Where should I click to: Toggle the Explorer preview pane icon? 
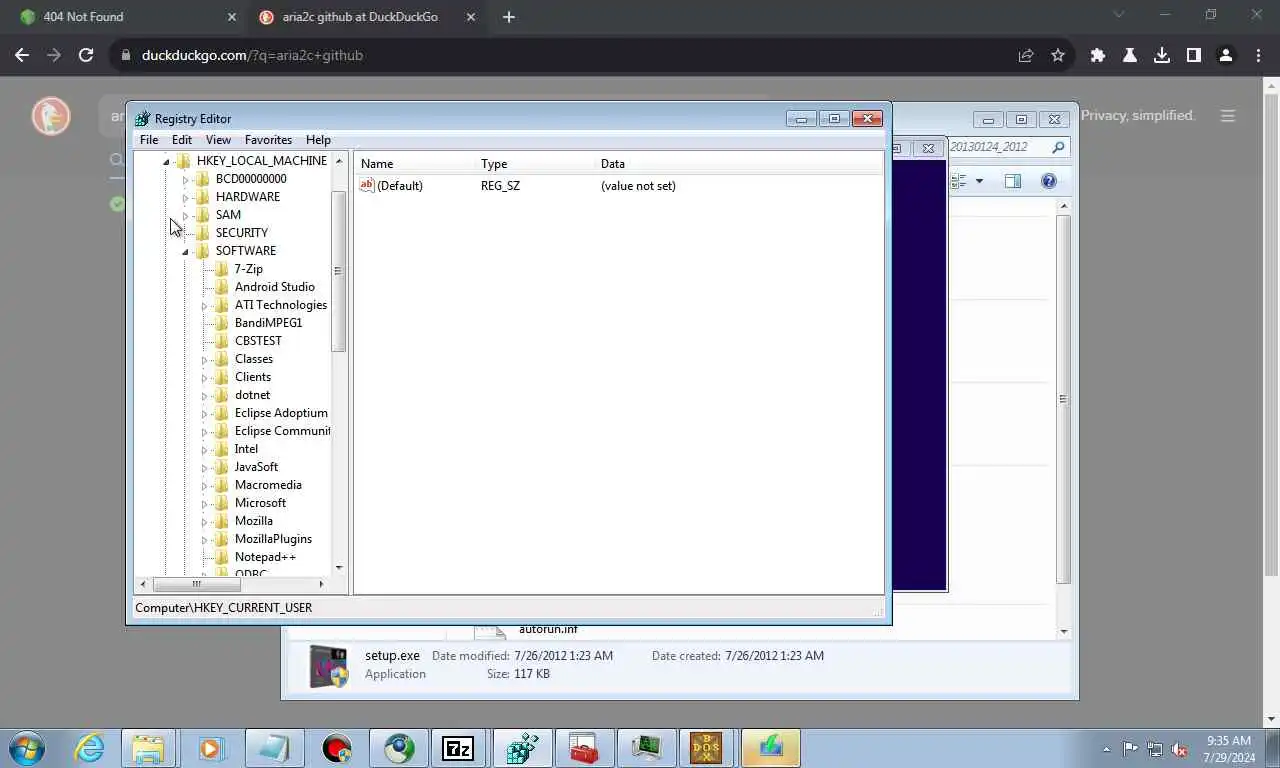tap(1013, 181)
